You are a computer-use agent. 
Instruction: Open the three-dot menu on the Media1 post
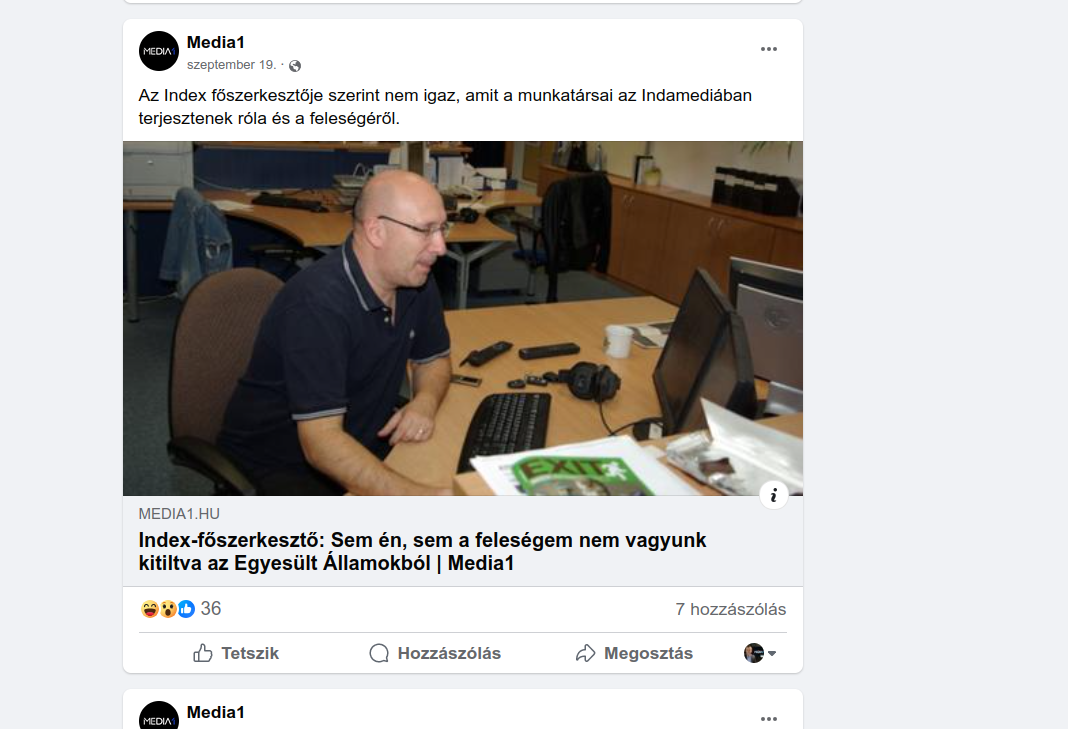768,49
